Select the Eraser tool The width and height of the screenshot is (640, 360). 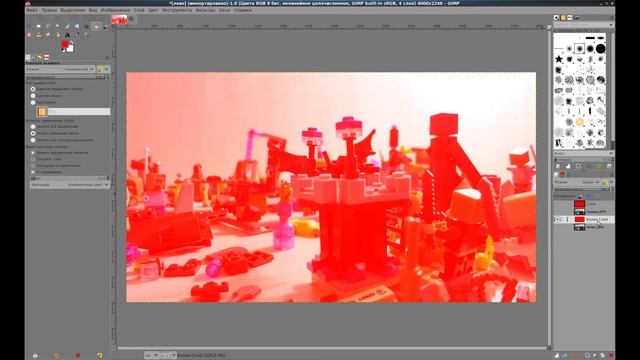point(29,35)
